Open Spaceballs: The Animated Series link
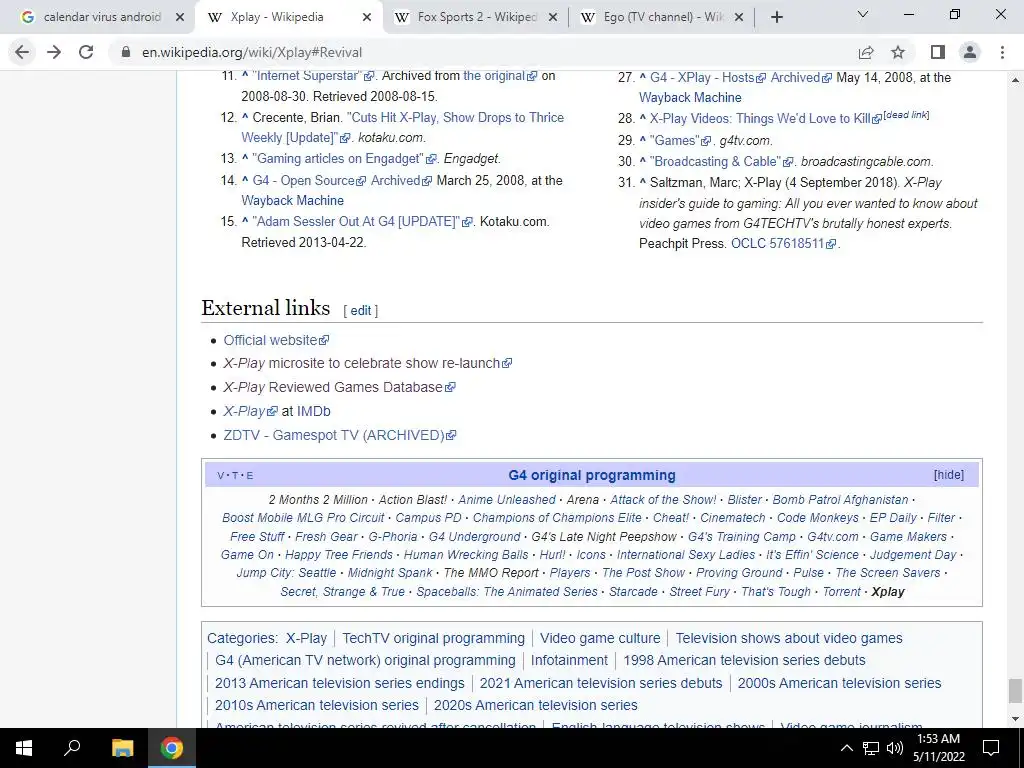1024x768 pixels. [x=507, y=592]
